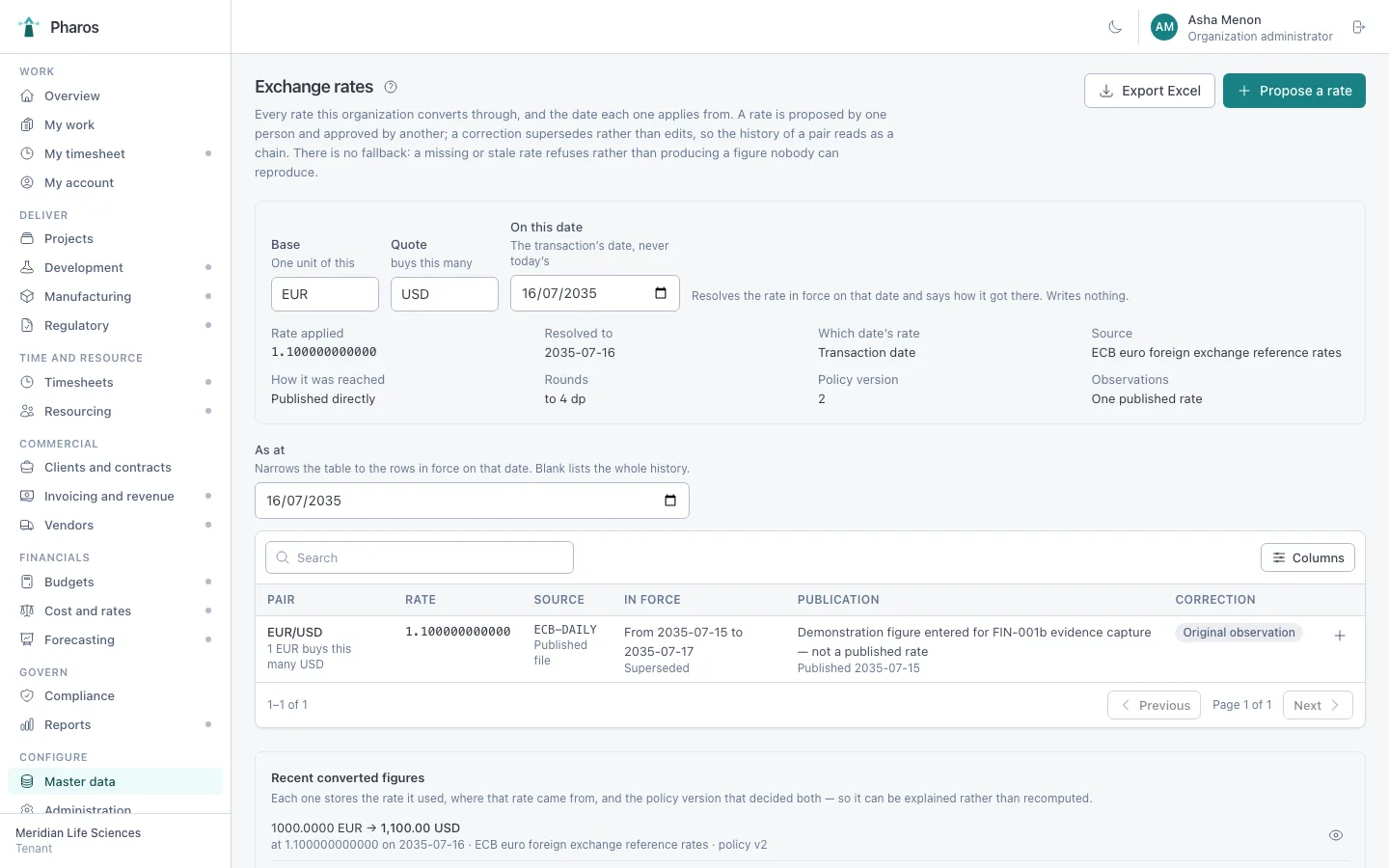Viewport: 1389px width, 868px height.
Task: Click Propose a rate button
Action: (1294, 91)
